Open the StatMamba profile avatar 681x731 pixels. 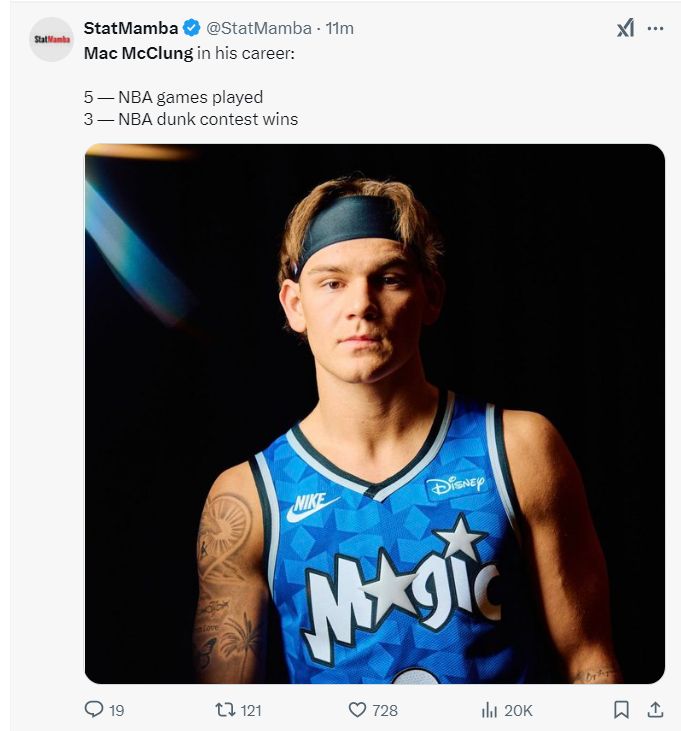(x=51, y=39)
